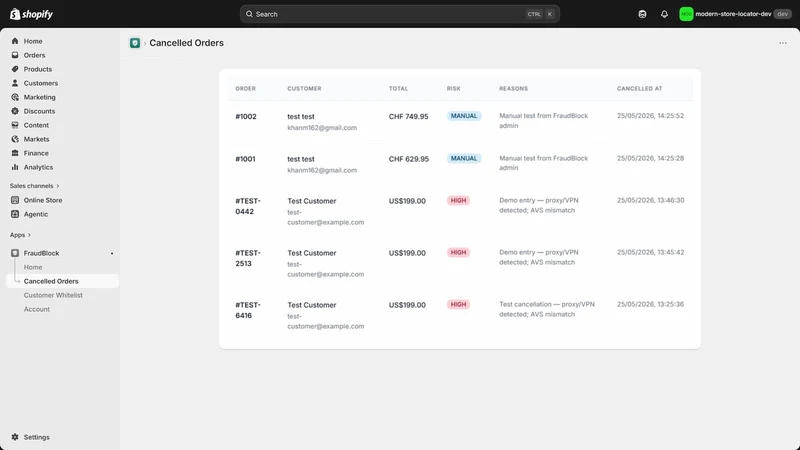This screenshot has height=450, width=800.
Task: Click the 'Test cancellation — proxy/VPN' reason
Action: tap(547, 309)
